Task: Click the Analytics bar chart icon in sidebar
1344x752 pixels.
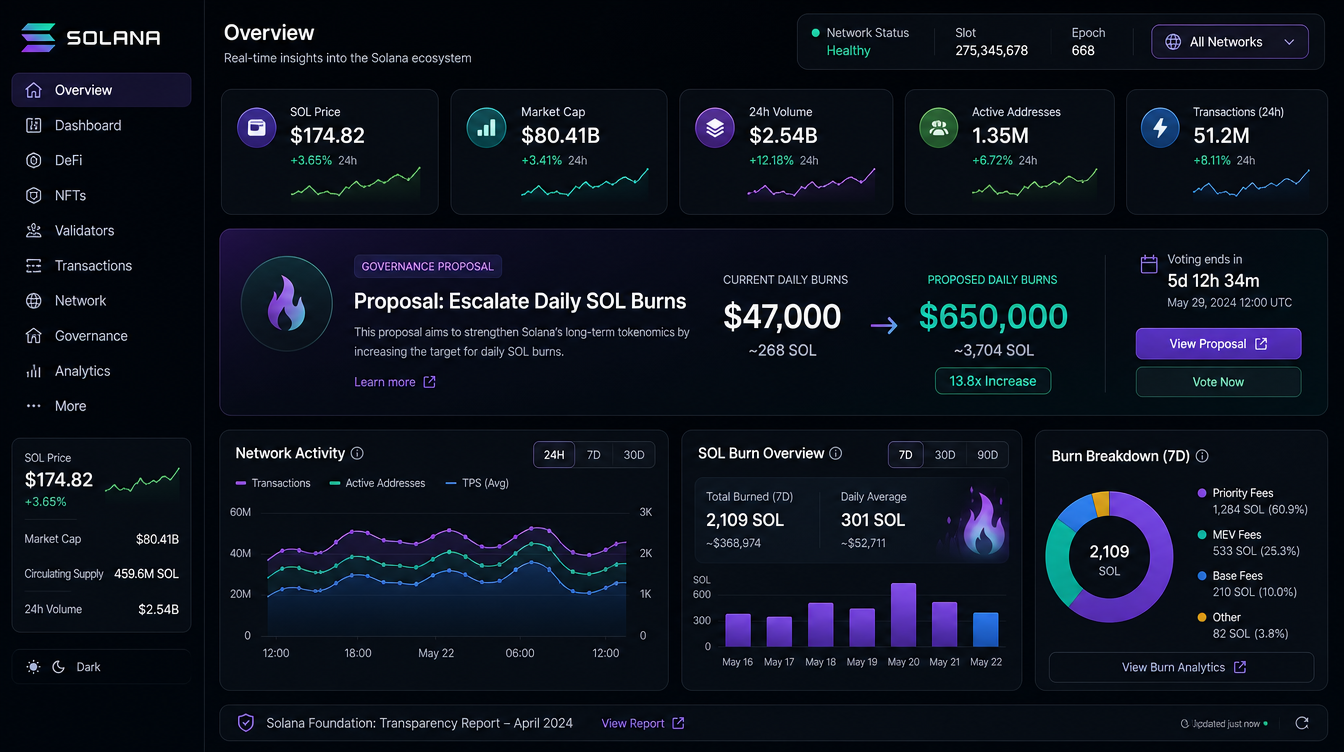Action: (x=34, y=371)
